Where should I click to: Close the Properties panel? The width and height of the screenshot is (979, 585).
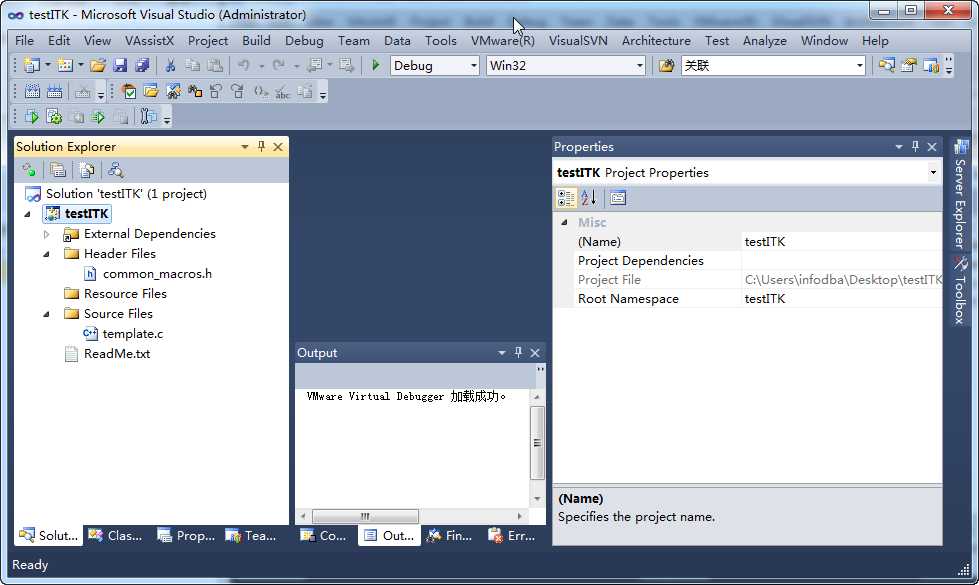[932, 146]
